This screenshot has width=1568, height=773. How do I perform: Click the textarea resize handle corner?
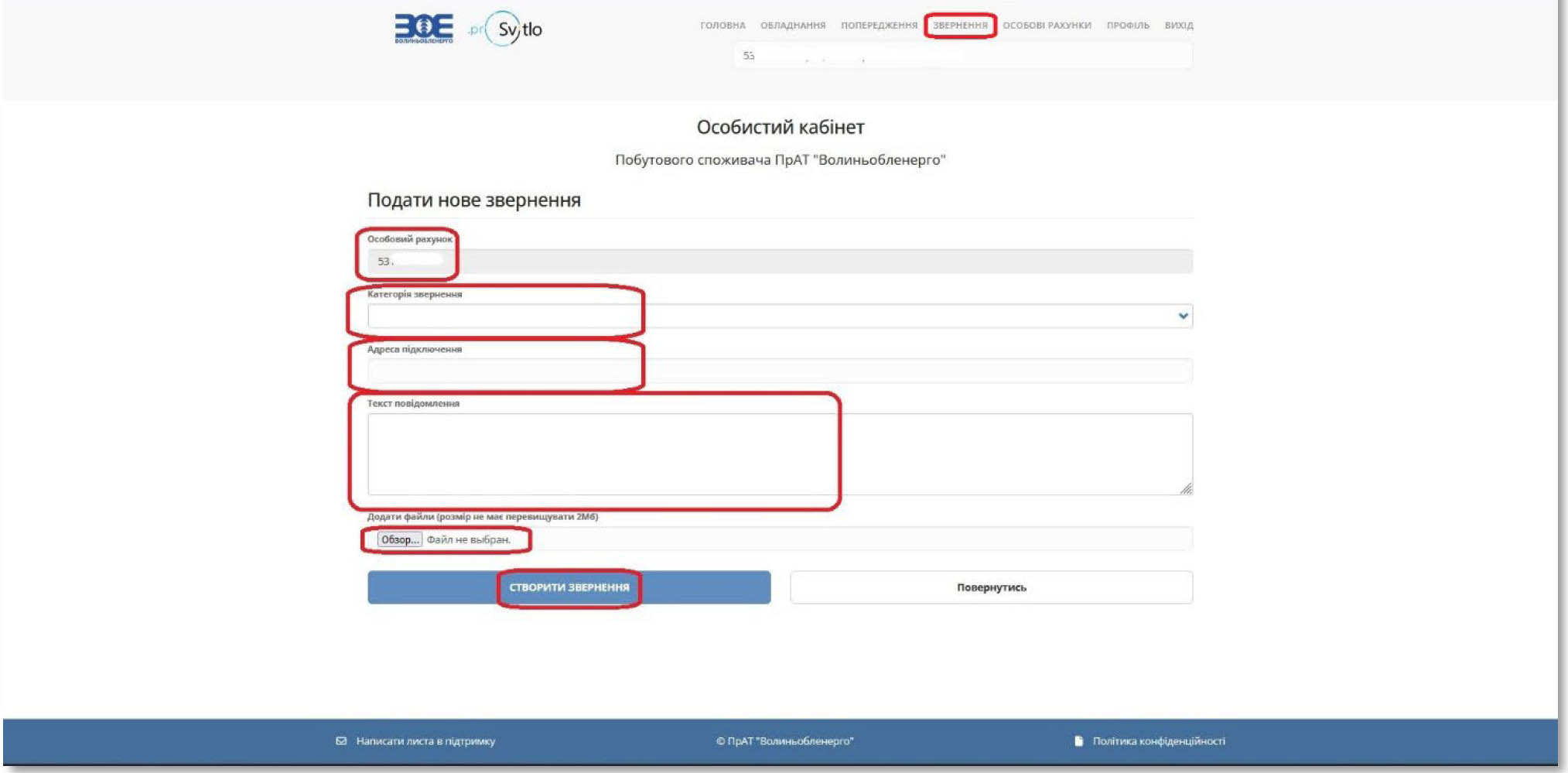pyautogui.click(x=1186, y=488)
